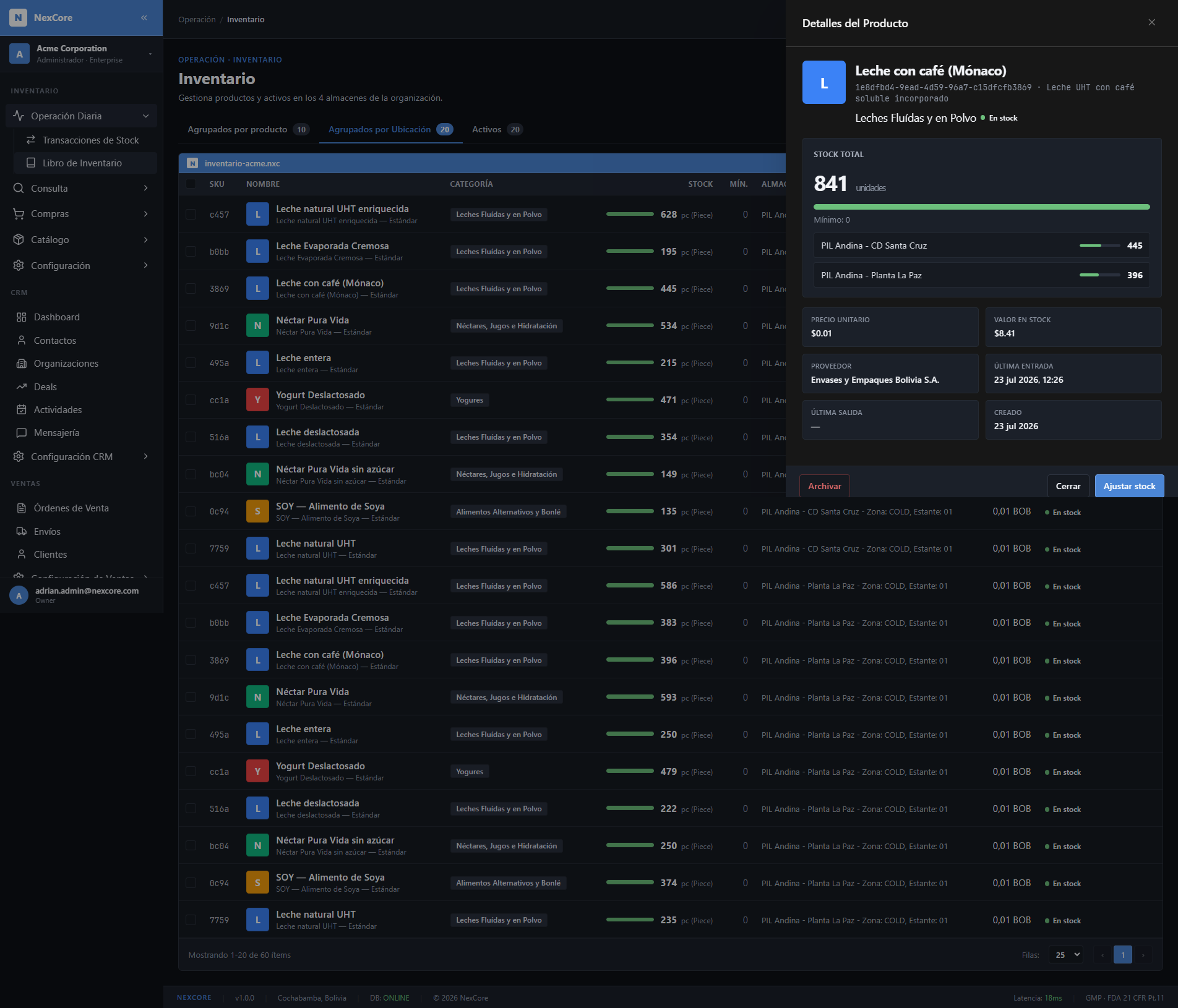The width and height of the screenshot is (1178, 1008).
Task: Click the Catálogo box icon
Action: click(x=19, y=239)
